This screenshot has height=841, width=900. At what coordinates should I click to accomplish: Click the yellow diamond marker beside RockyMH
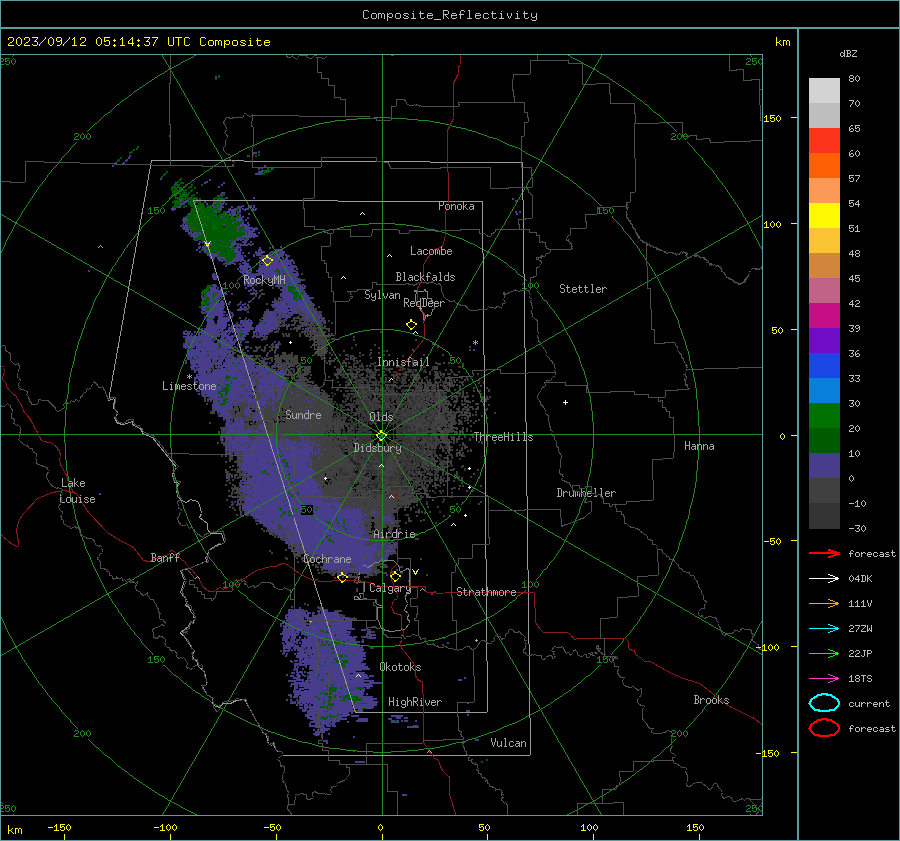pyautogui.click(x=267, y=261)
